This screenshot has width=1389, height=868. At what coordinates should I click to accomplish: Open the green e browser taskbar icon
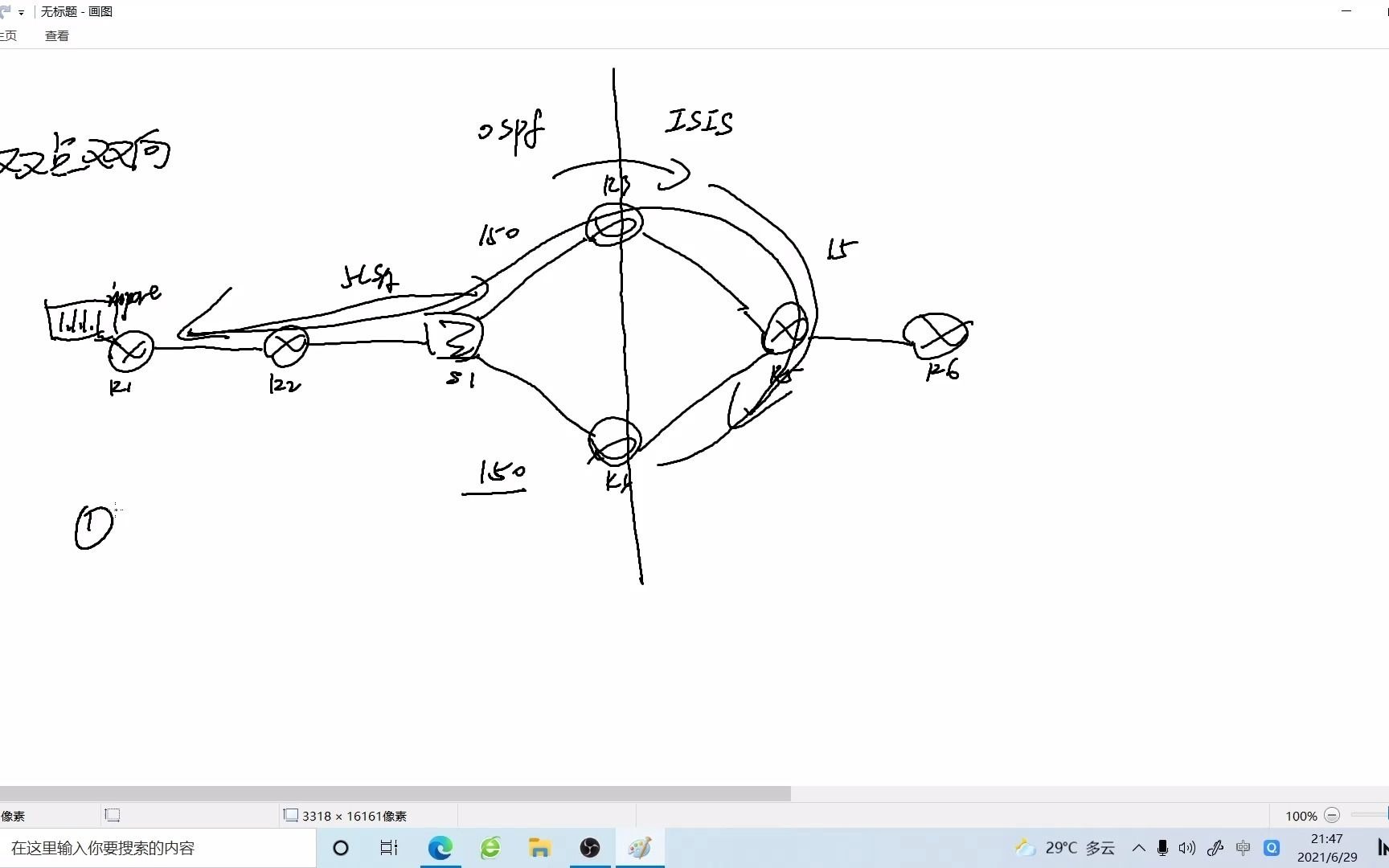coord(490,848)
